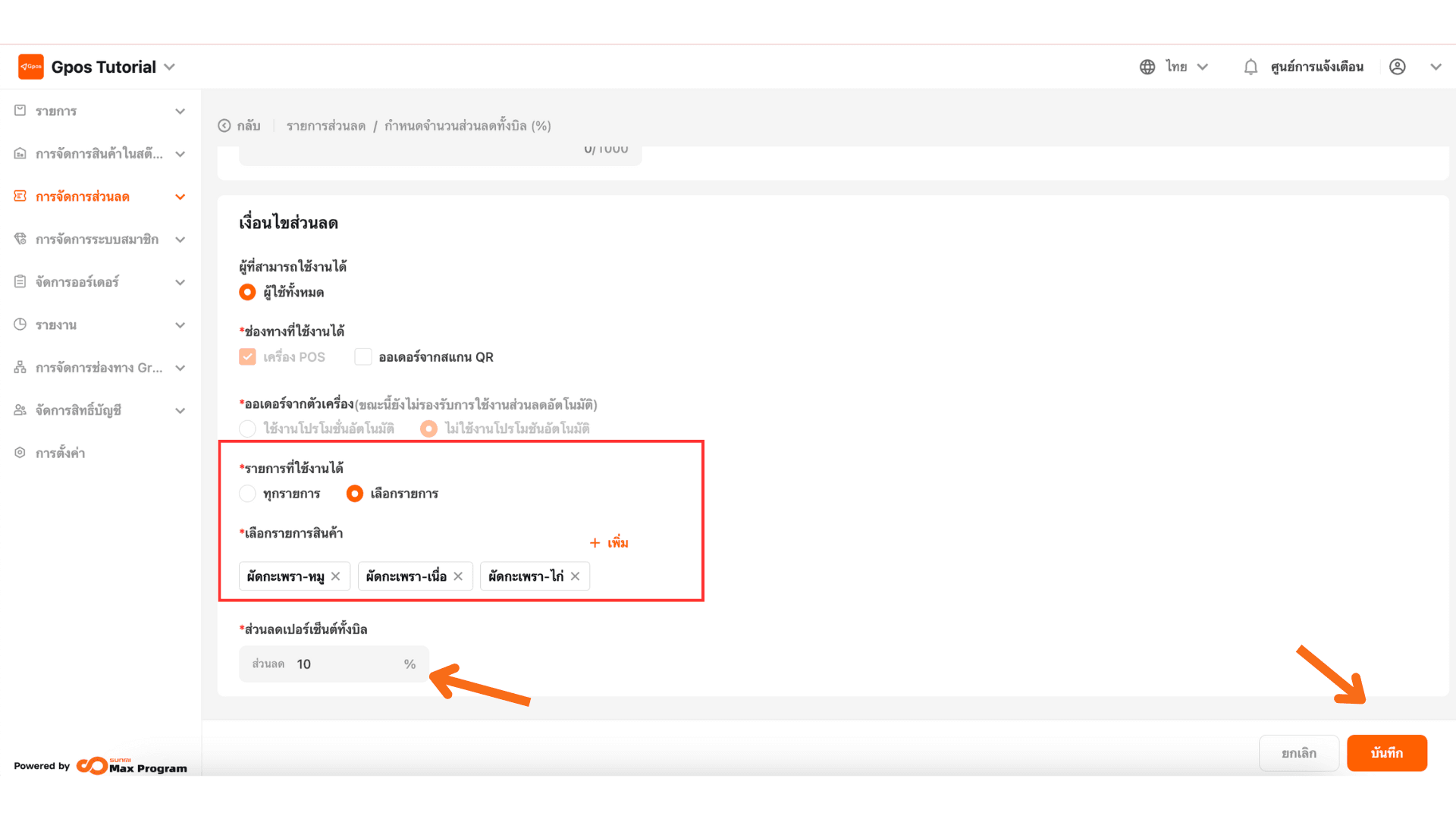The image size is (1456, 819).
Task: Open the การจัดการระบบสมาชิก menu item
Action: pyautogui.click(x=97, y=240)
